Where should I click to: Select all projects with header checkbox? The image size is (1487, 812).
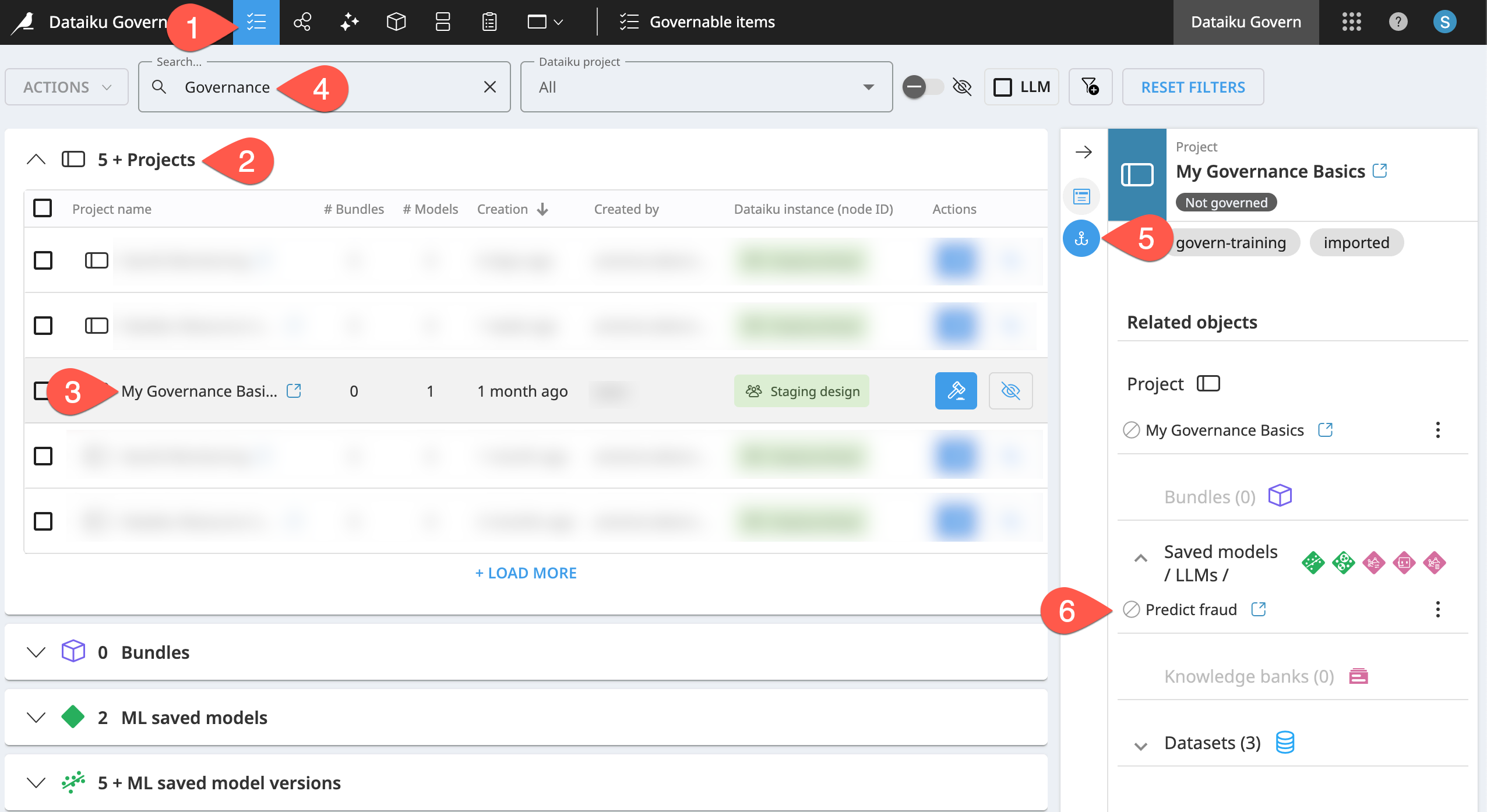coord(43,208)
